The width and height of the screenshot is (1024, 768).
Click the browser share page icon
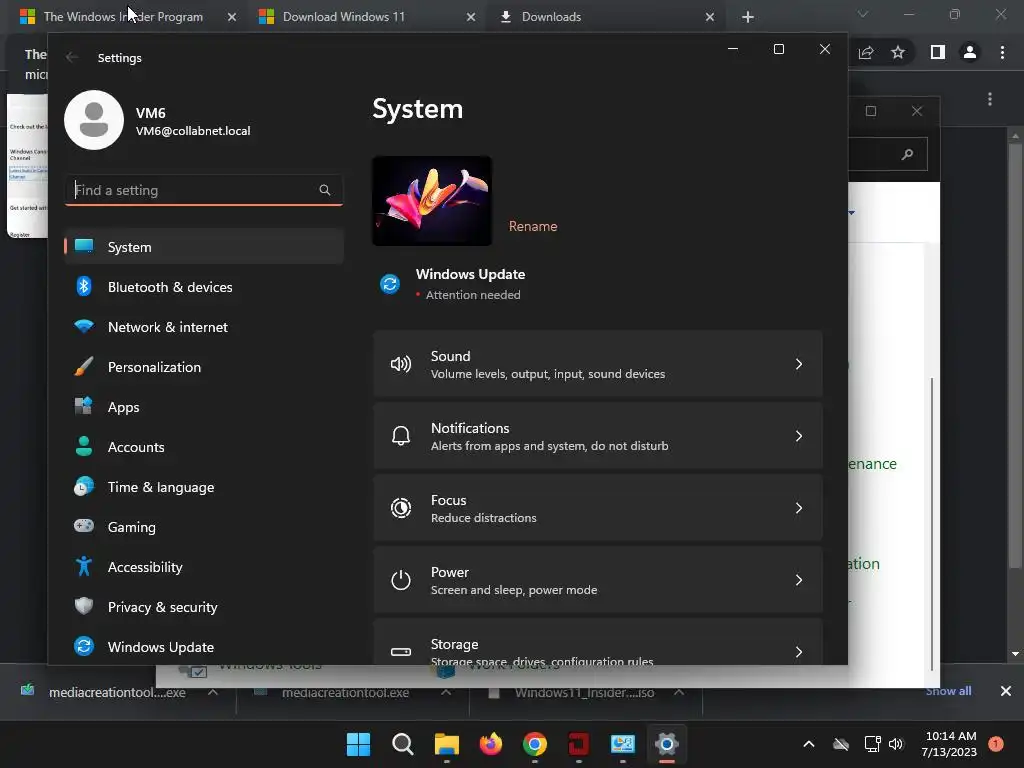tap(866, 52)
